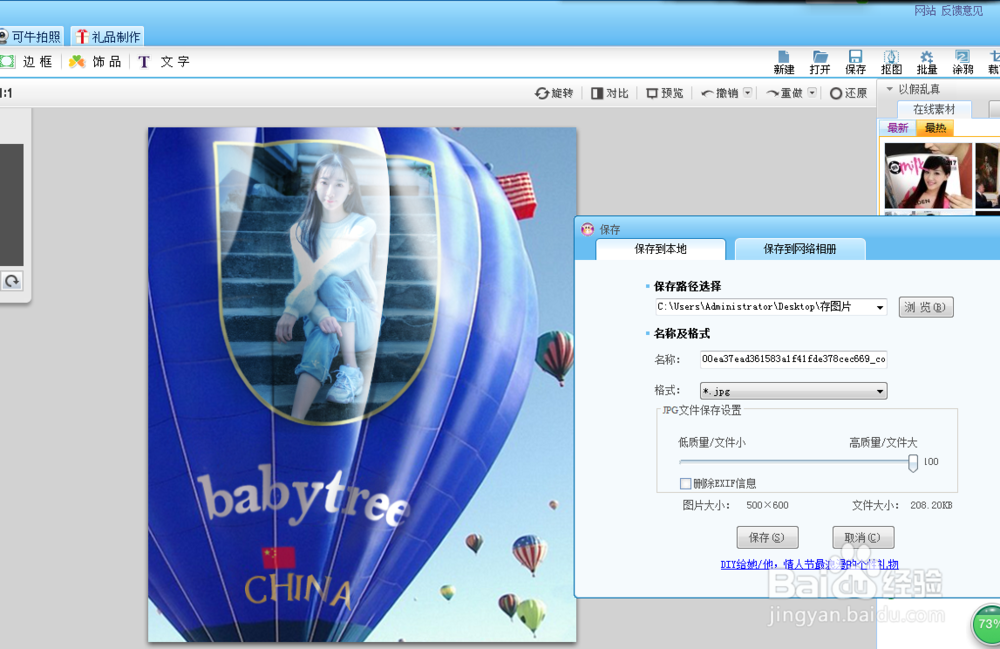
Task: Click the 反馈意见 feedback link
Action: click(x=962, y=10)
